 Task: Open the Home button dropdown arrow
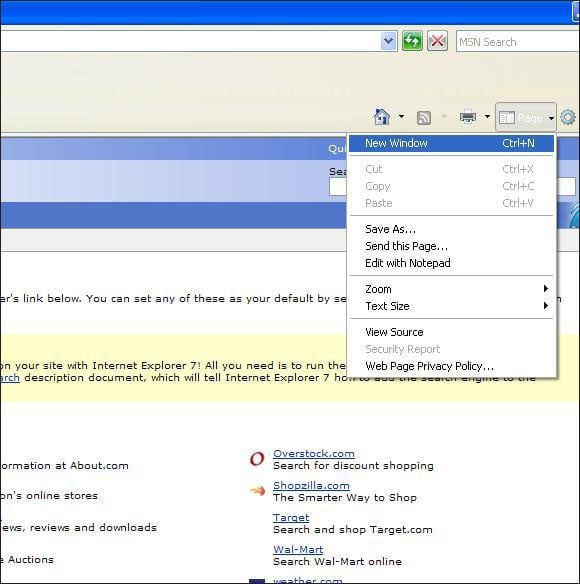pyautogui.click(x=401, y=117)
